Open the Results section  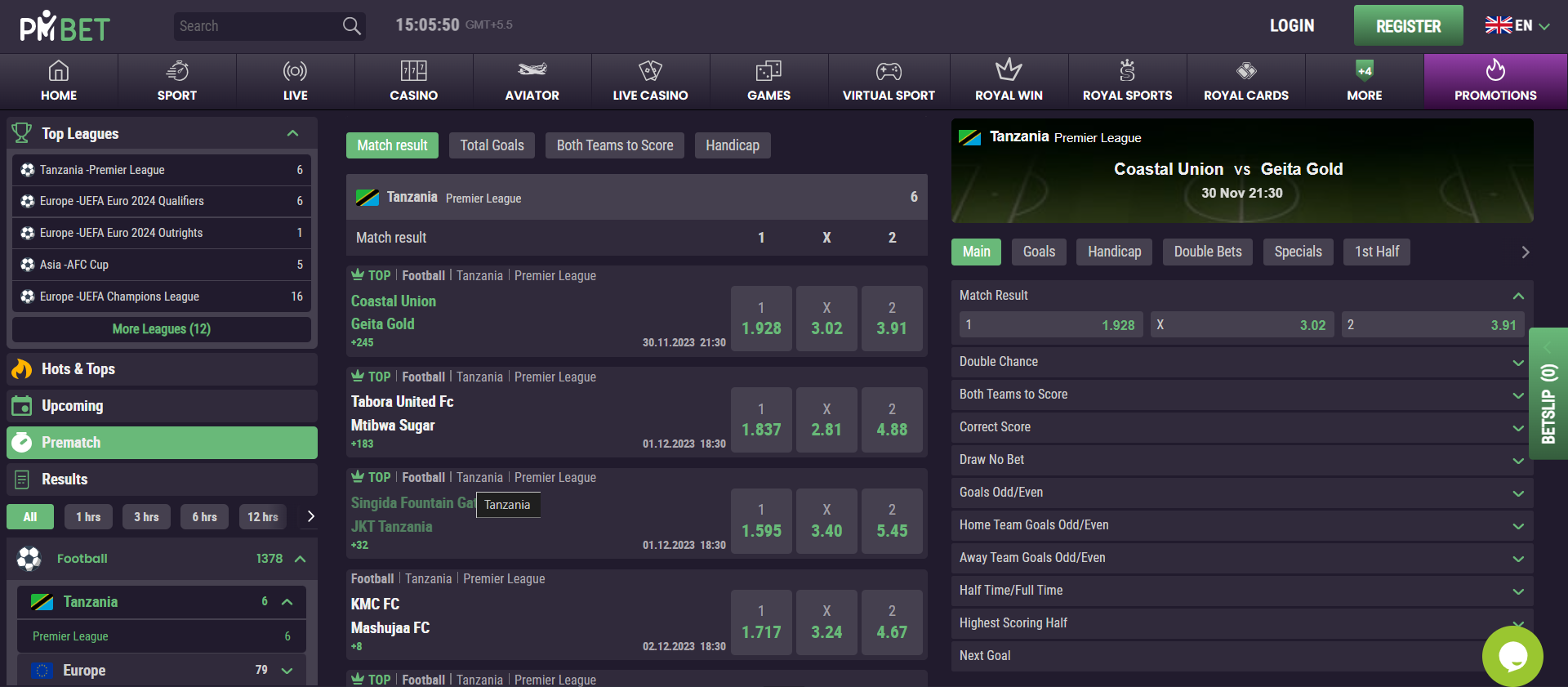coord(162,480)
